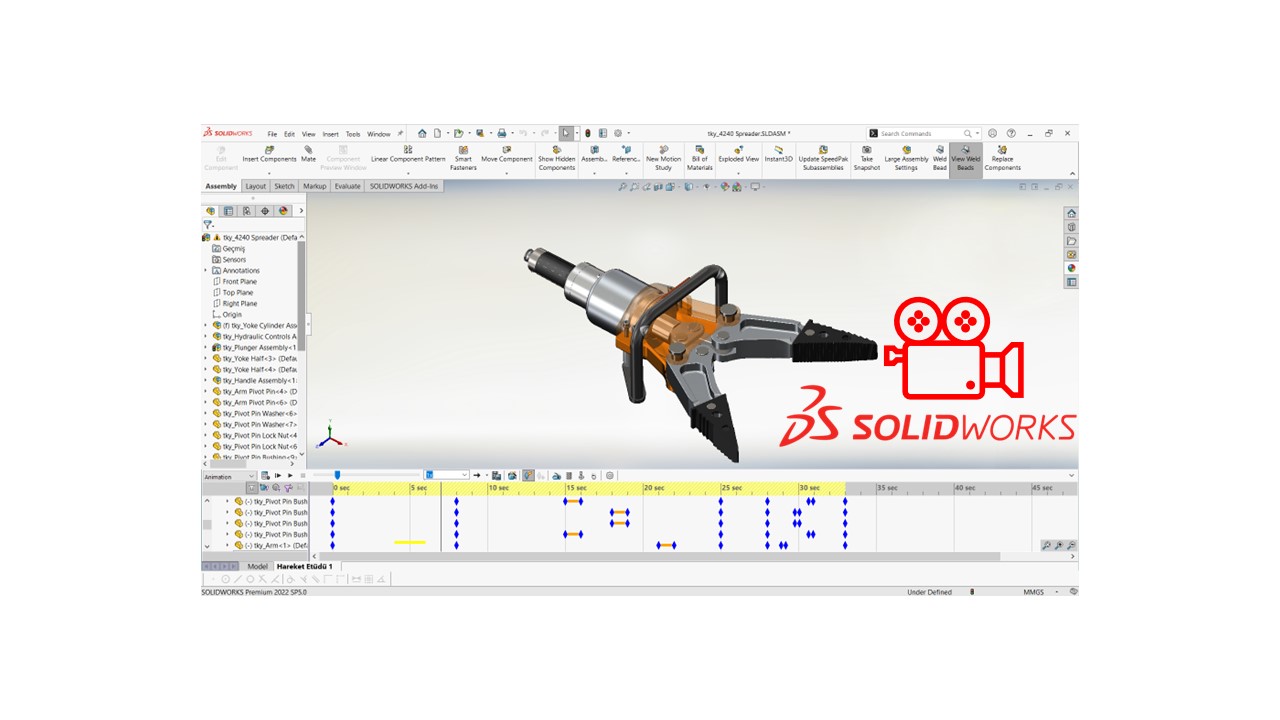The image size is (1280, 720).
Task: Click the timeline Zoom to Fit magnifier icon
Action: coord(1046,546)
